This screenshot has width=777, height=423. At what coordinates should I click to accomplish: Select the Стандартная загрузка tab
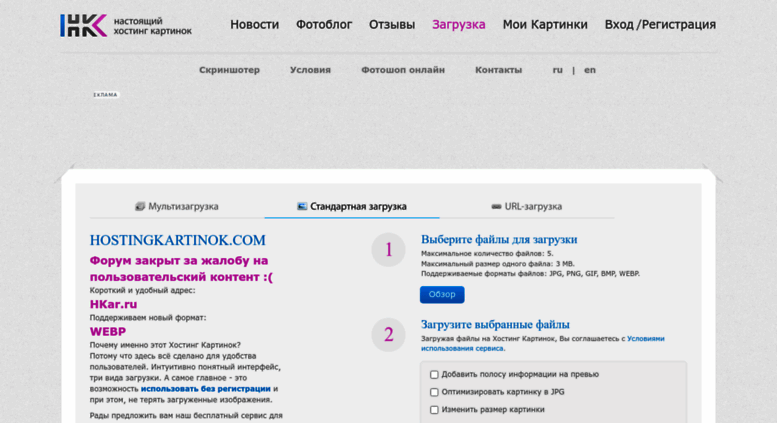coord(352,206)
